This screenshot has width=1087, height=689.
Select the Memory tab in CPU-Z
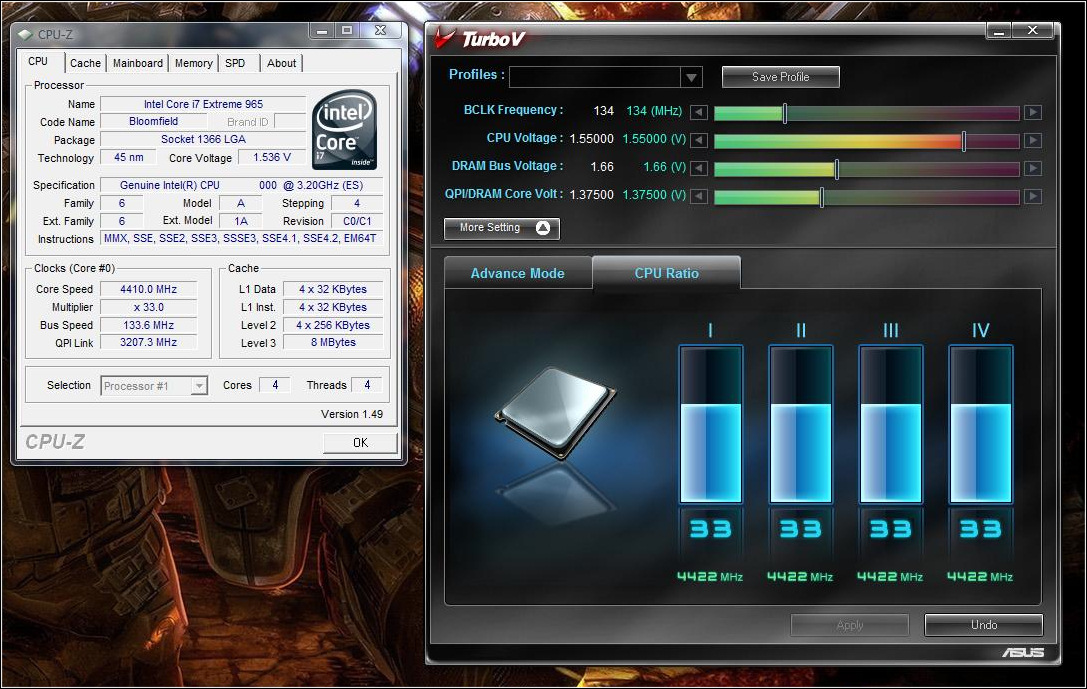[x=193, y=63]
